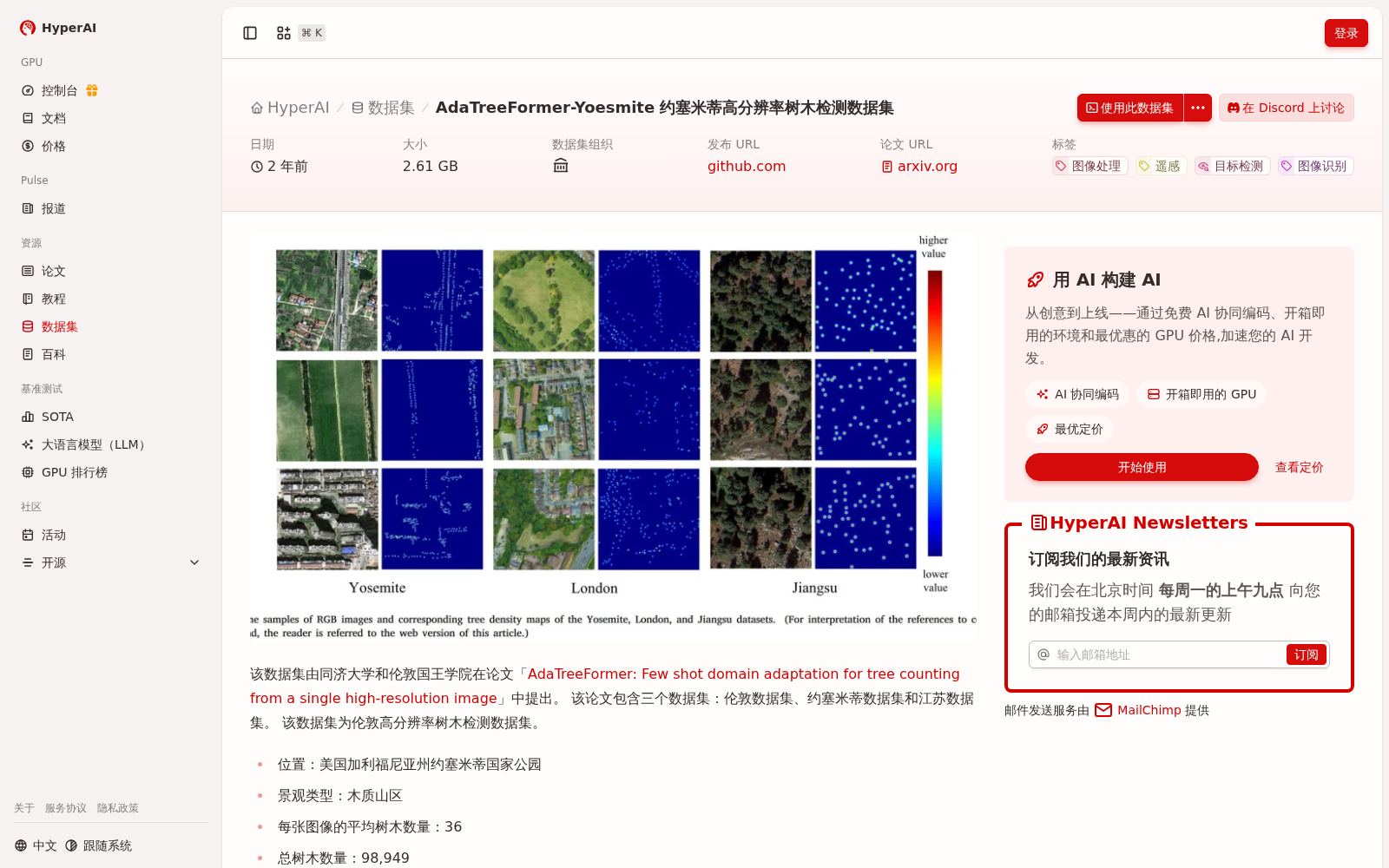Click the dataset organization building icon
This screenshot has height=868, width=1389.
(x=561, y=166)
